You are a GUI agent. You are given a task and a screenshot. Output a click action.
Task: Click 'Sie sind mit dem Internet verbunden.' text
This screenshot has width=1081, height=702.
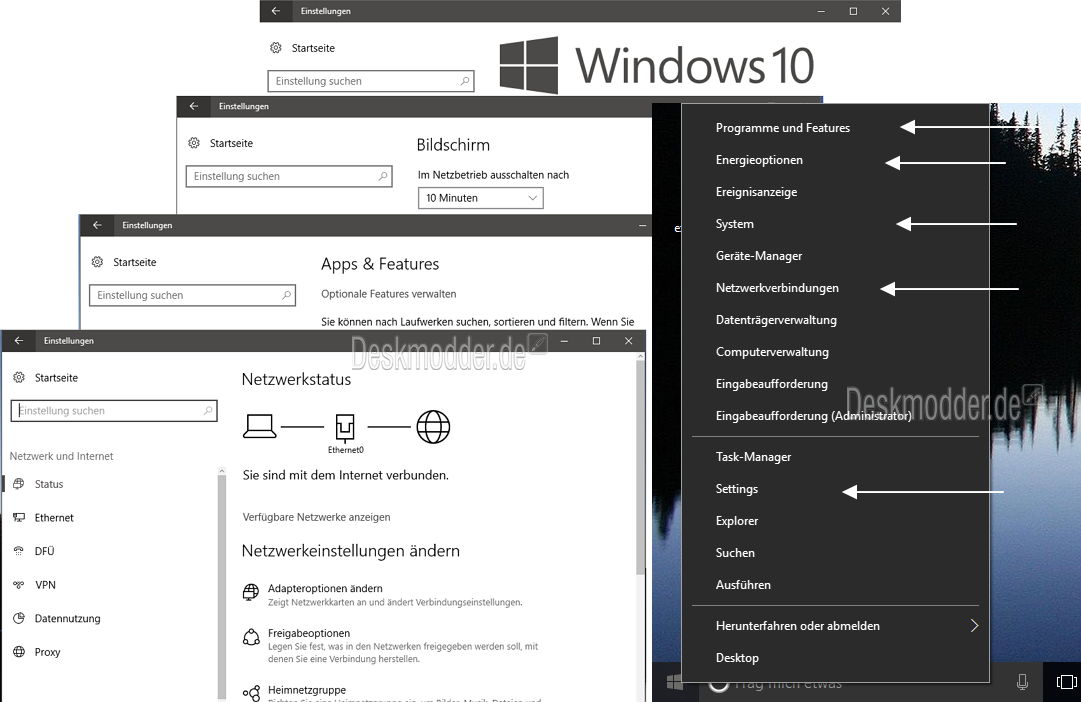tap(345, 475)
